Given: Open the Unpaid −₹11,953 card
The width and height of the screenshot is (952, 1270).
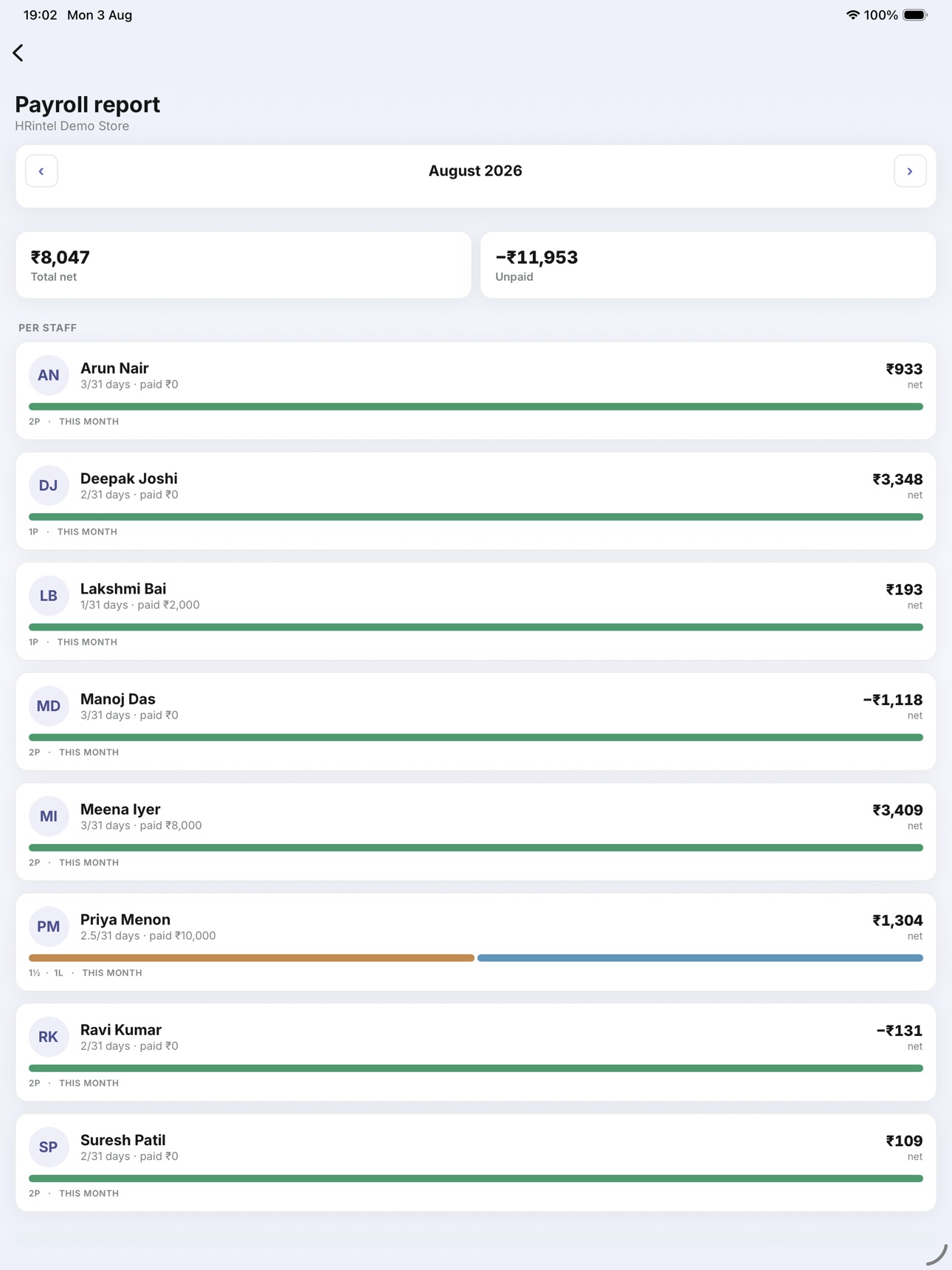Looking at the screenshot, I should (708, 265).
